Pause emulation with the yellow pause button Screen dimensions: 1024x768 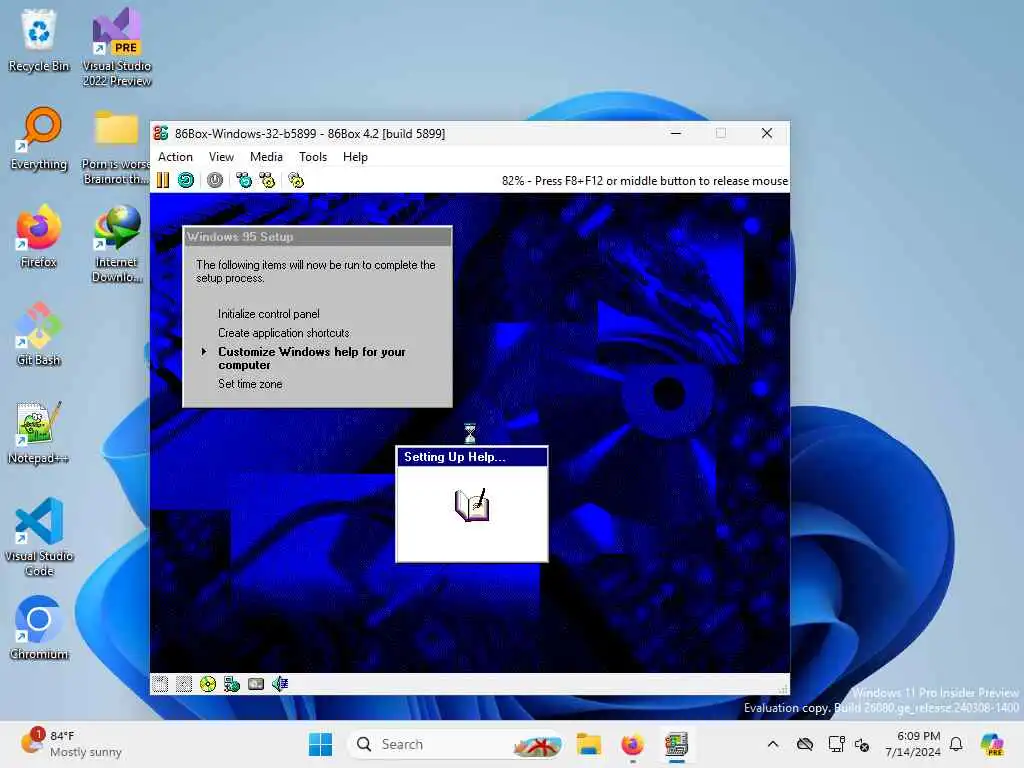point(163,180)
